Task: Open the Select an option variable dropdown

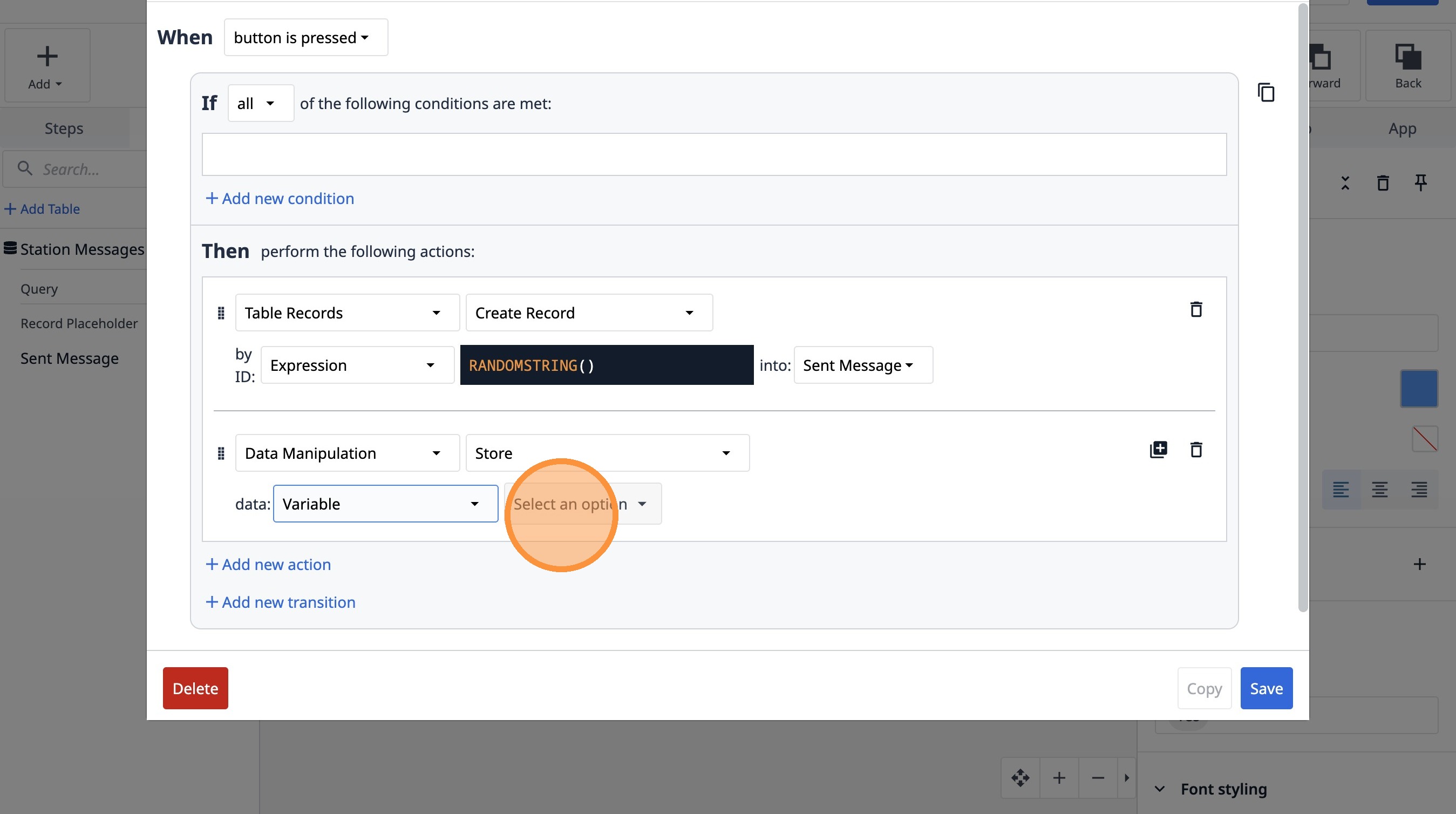Action: (x=583, y=504)
